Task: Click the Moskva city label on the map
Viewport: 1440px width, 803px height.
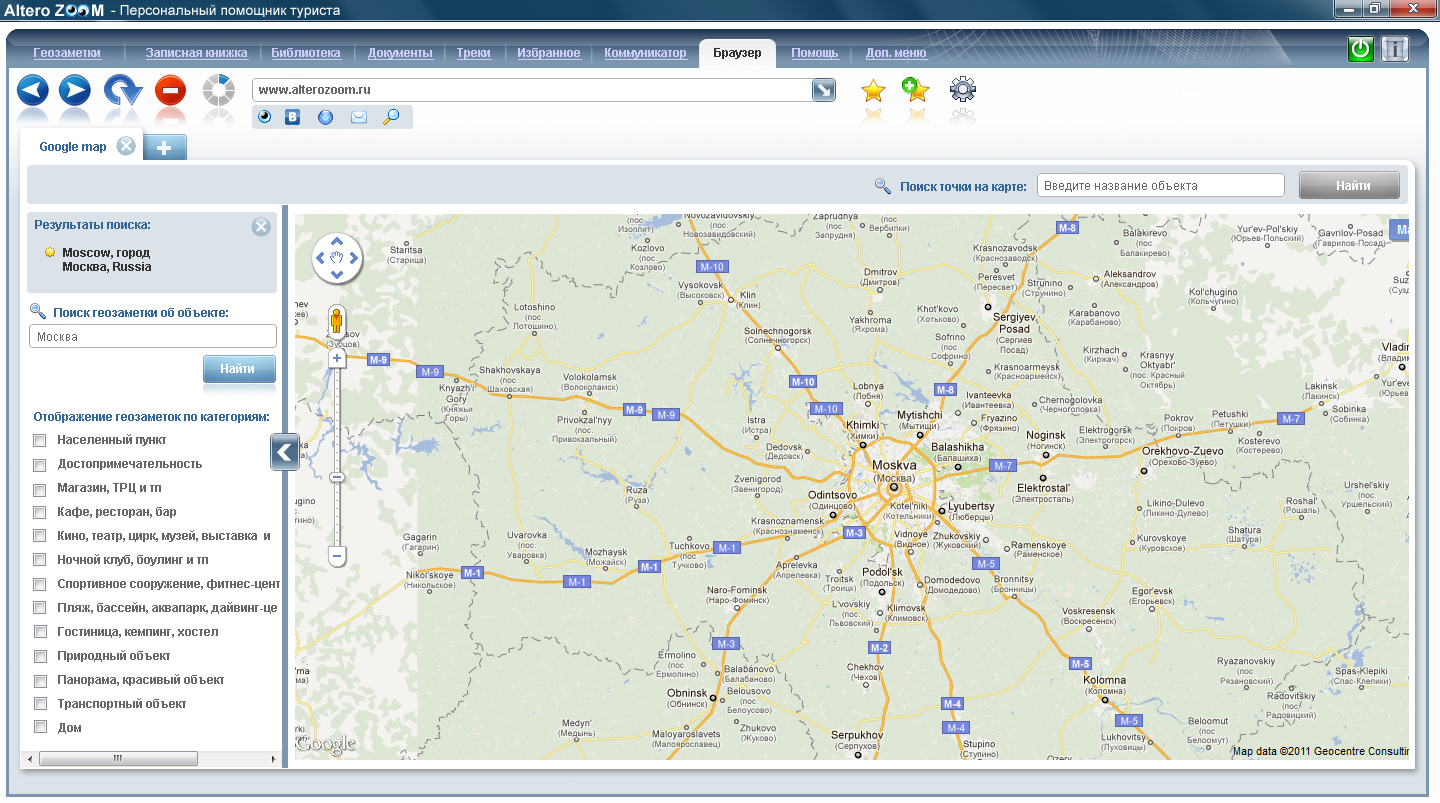Action: pyautogui.click(x=894, y=466)
